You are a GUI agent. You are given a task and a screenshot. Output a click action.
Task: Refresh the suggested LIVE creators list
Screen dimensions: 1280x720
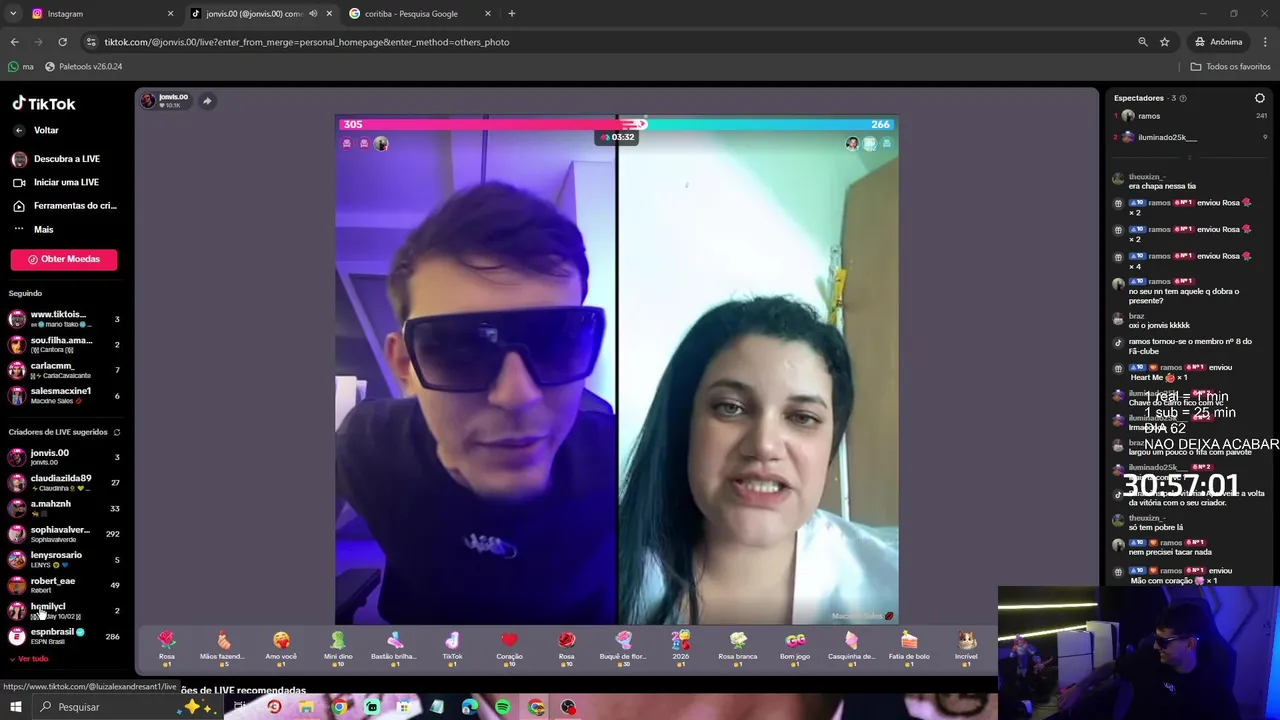[117, 433]
